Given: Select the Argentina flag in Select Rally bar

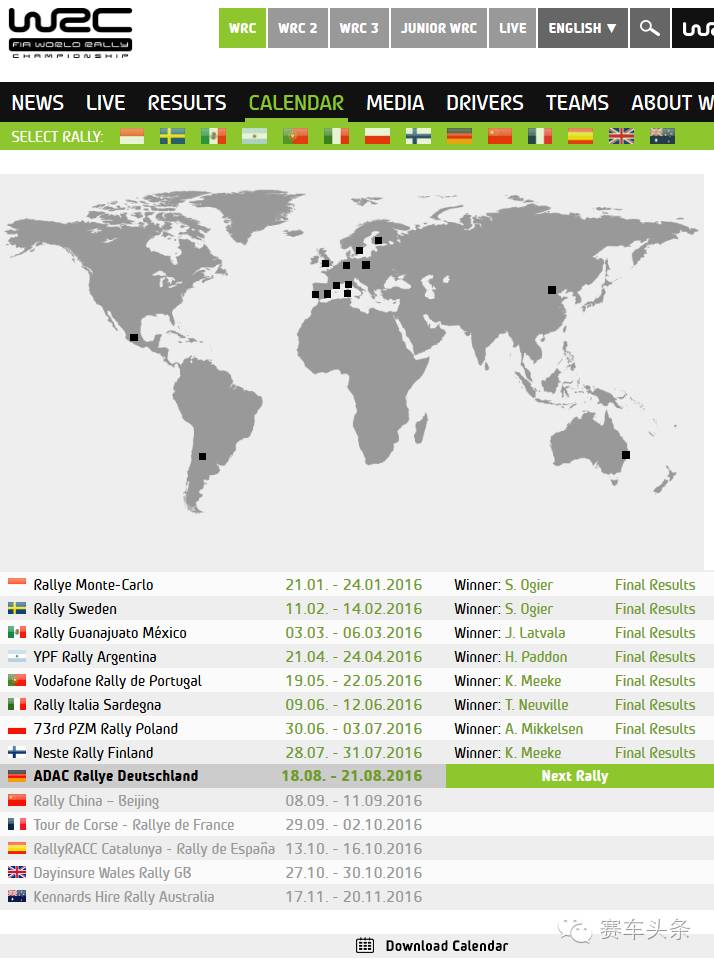Looking at the screenshot, I should click(x=254, y=136).
